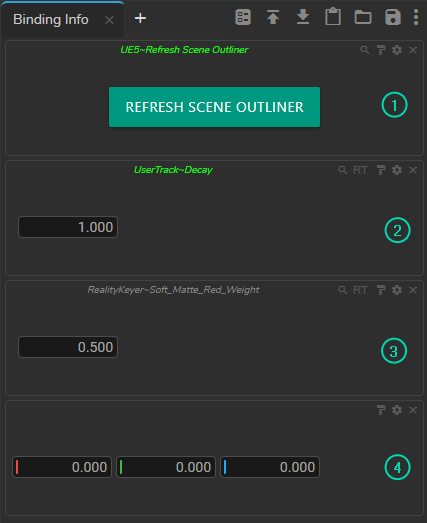Click the red channel value field
The height and width of the screenshot is (523, 427).
click(62, 467)
